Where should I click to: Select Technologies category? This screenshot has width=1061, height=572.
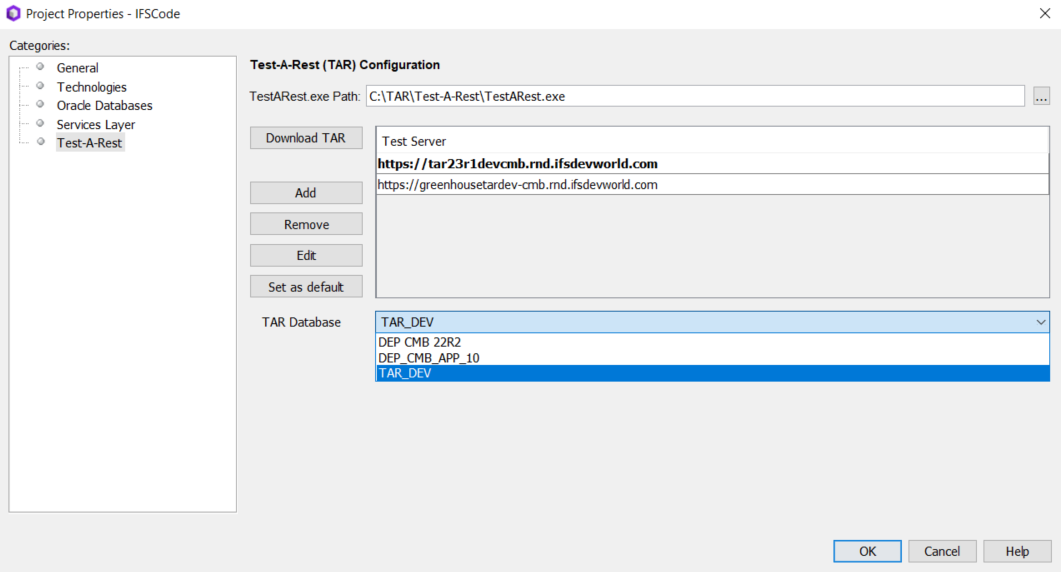point(91,87)
